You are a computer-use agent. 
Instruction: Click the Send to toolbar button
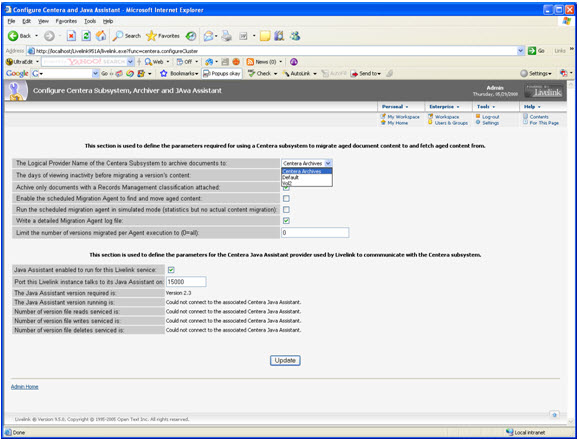click(x=366, y=73)
